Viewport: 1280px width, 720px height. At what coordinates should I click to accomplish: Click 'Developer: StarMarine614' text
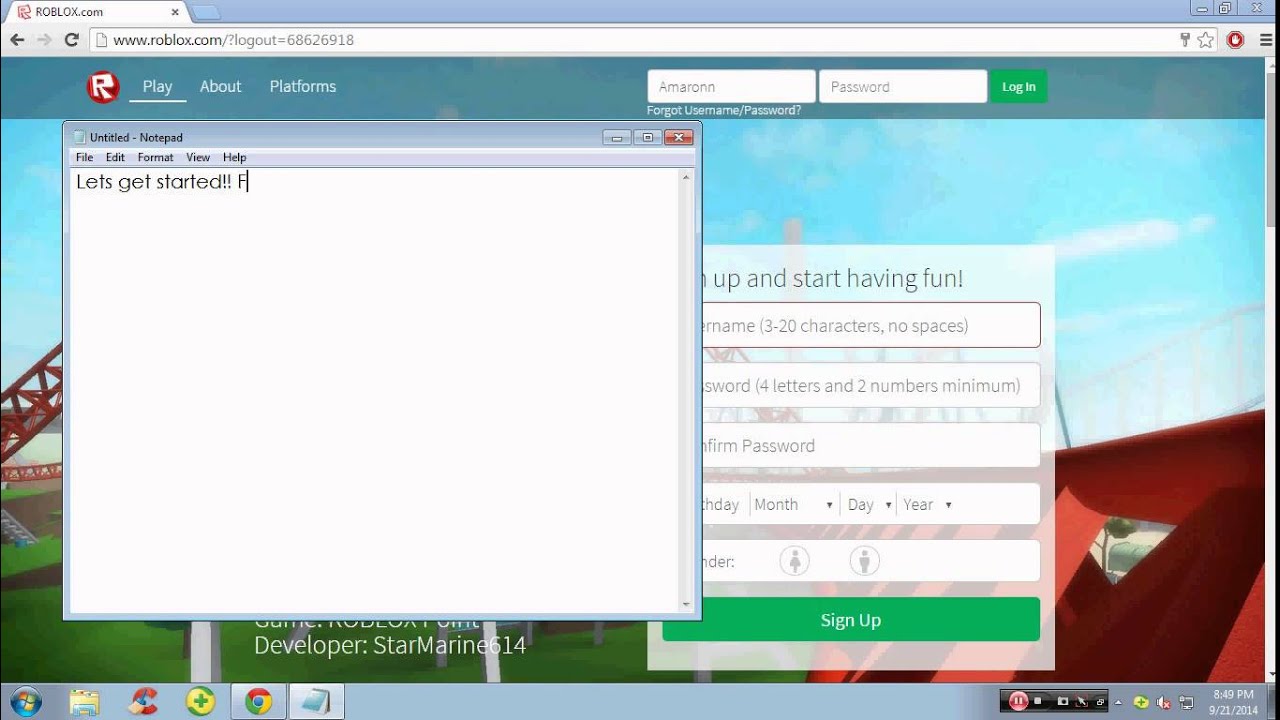pos(390,645)
